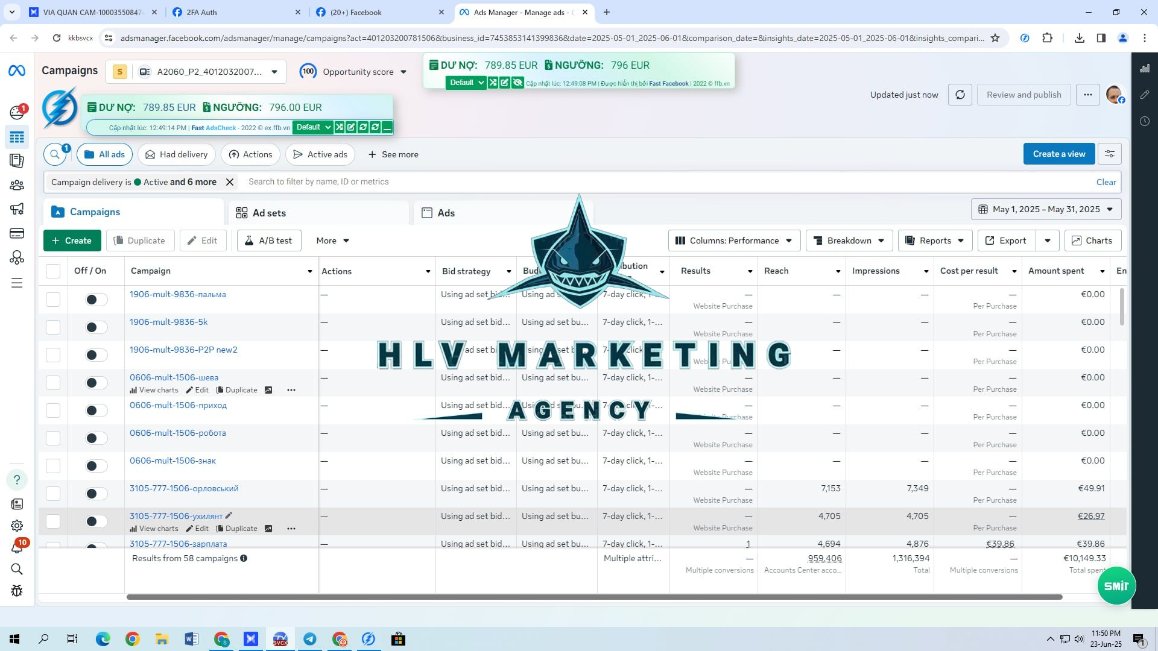
Task: Open the Ads reporting icon in sidebar
Action: coord(16,161)
